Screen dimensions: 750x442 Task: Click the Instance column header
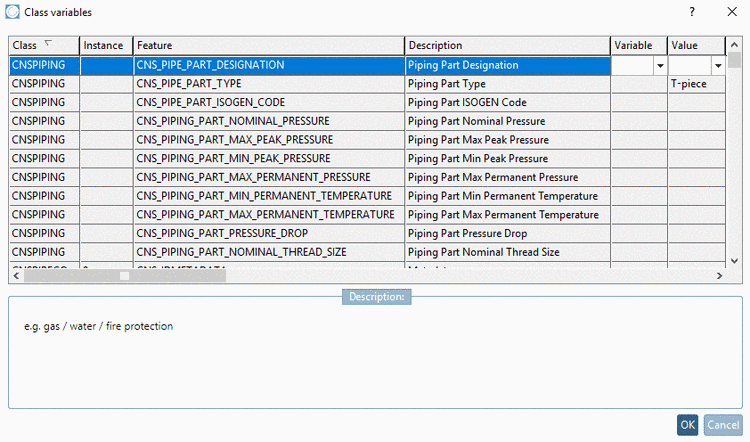pyautogui.click(x=106, y=45)
